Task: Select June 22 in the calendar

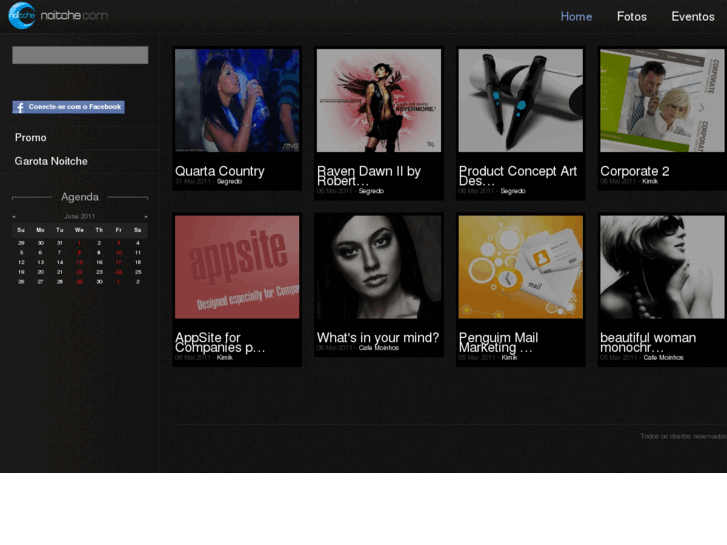Action: 79,272
